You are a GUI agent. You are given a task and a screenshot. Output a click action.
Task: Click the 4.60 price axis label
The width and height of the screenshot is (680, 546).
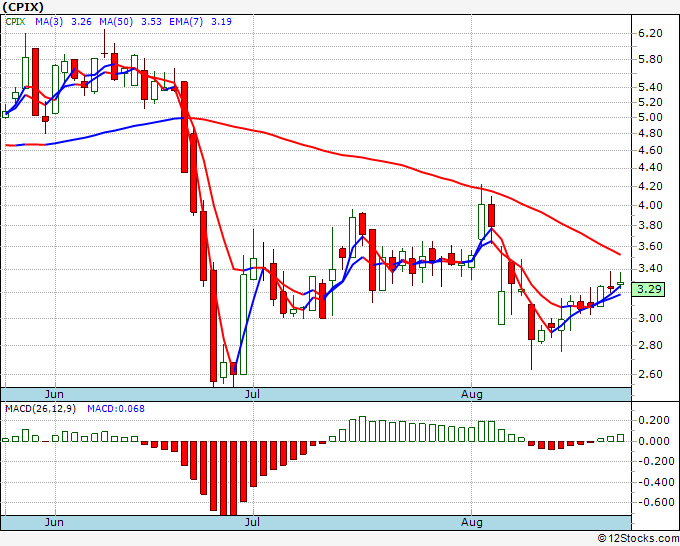pyautogui.click(x=650, y=150)
